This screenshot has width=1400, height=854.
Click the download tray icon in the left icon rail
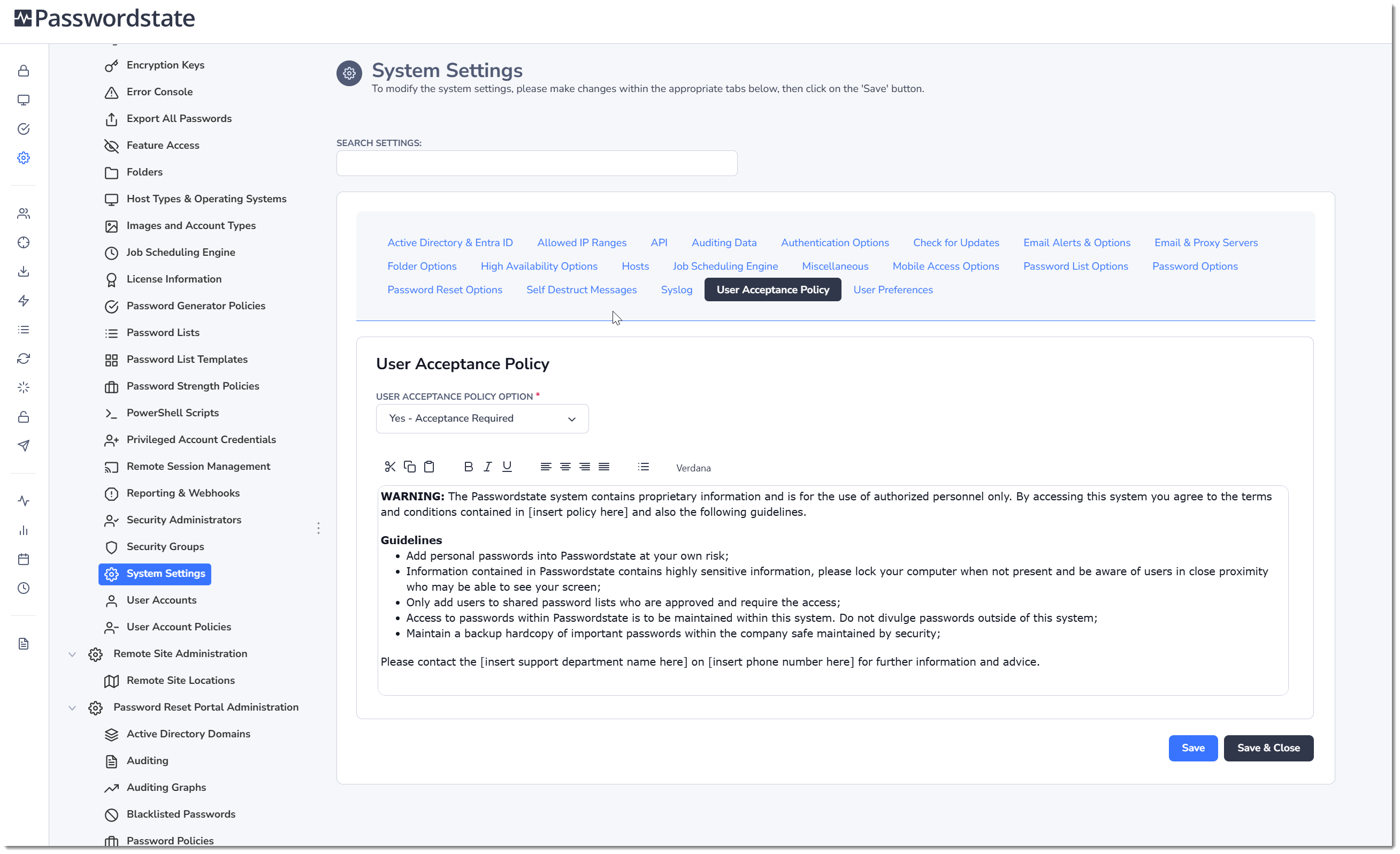point(24,272)
